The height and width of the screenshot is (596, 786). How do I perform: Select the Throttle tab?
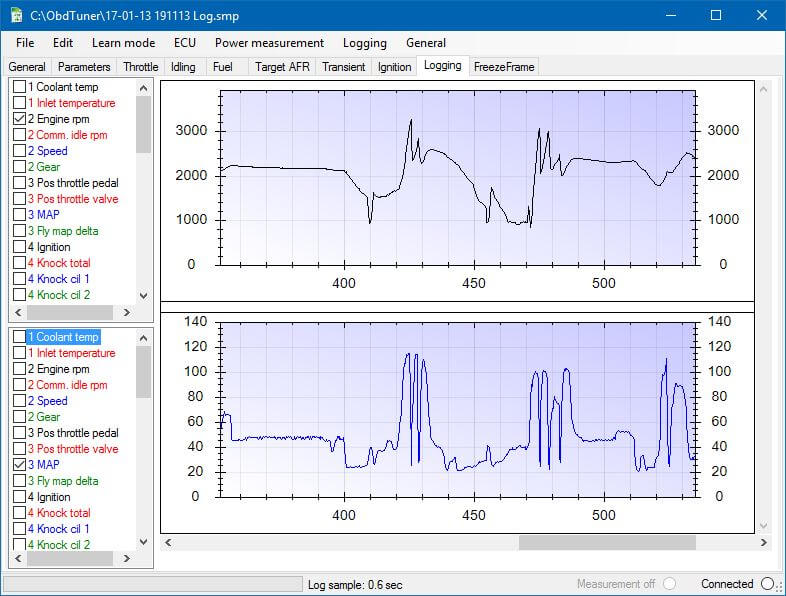(140, 67)
